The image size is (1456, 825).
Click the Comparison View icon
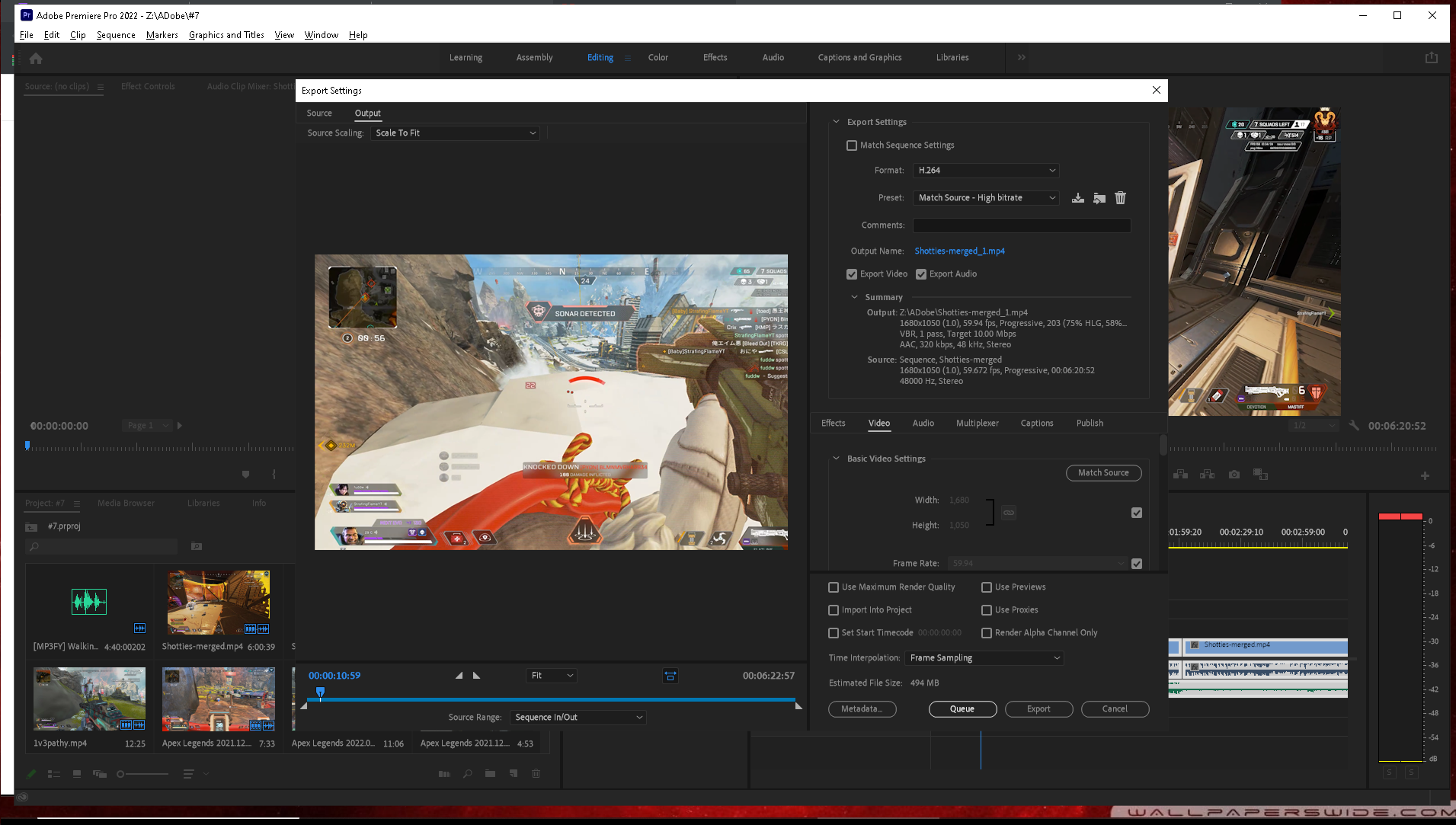[x=1261, y=475]
